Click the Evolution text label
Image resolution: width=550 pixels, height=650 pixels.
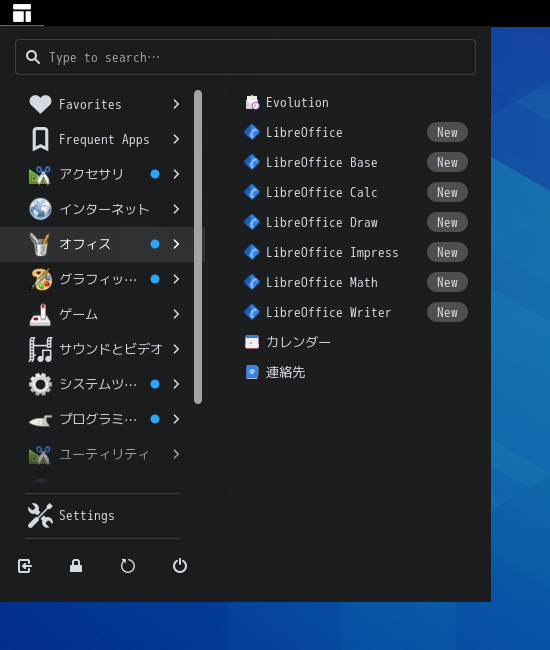297,102
